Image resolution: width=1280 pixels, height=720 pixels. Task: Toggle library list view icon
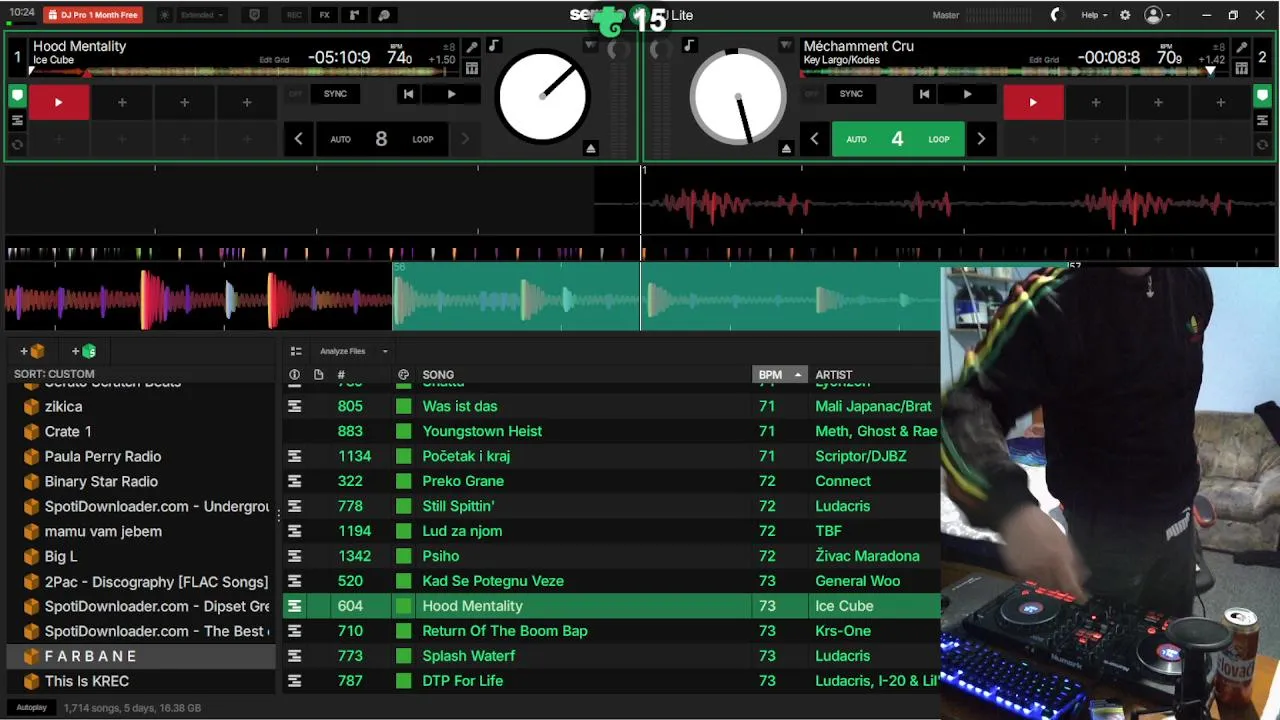(296, 351)
